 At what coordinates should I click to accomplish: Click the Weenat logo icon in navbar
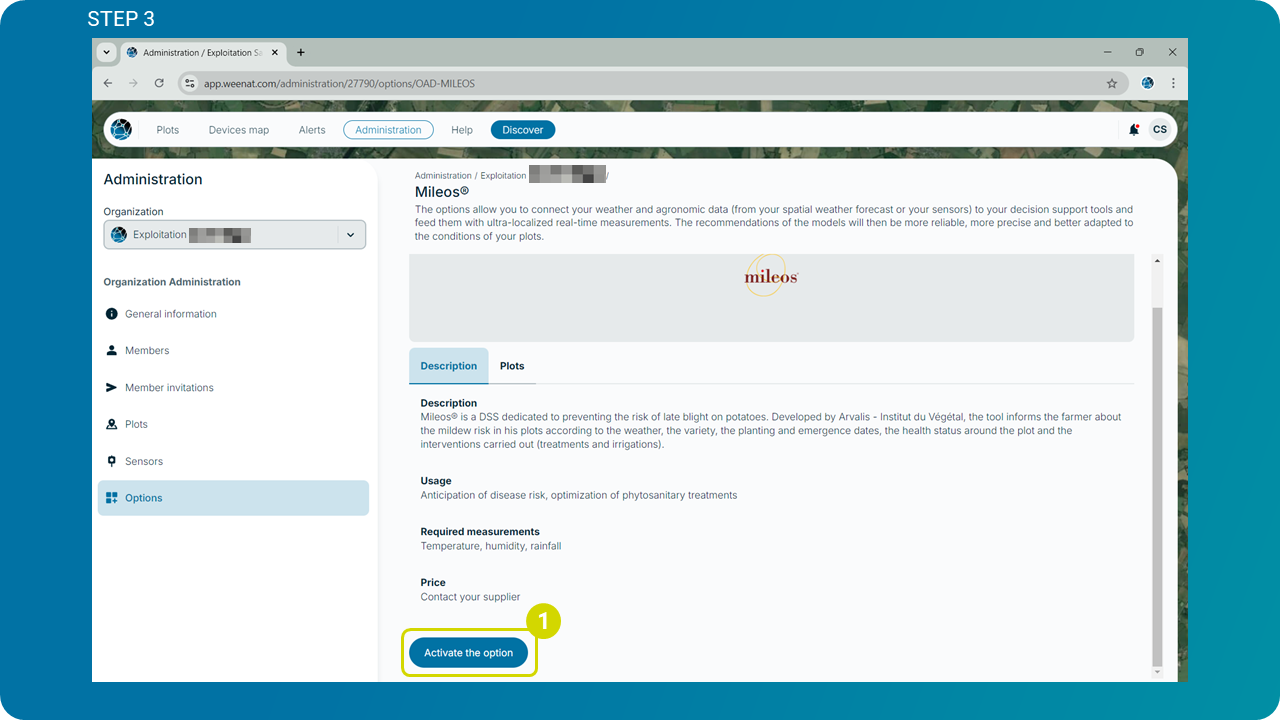coord(121,130)
